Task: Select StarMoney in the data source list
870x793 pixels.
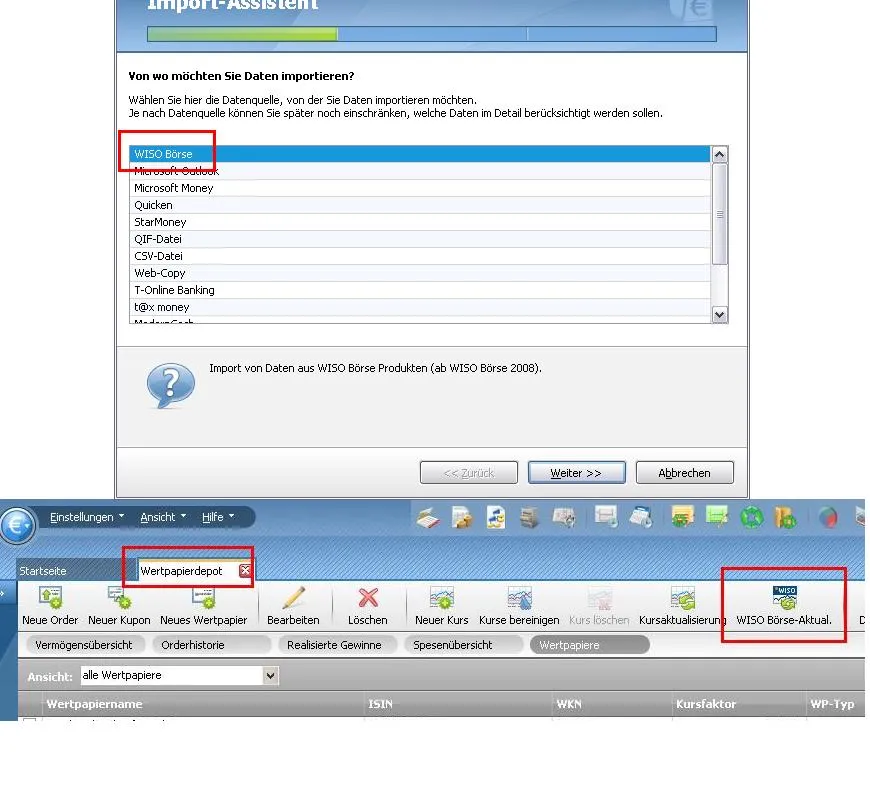Action: pos(160,222)
